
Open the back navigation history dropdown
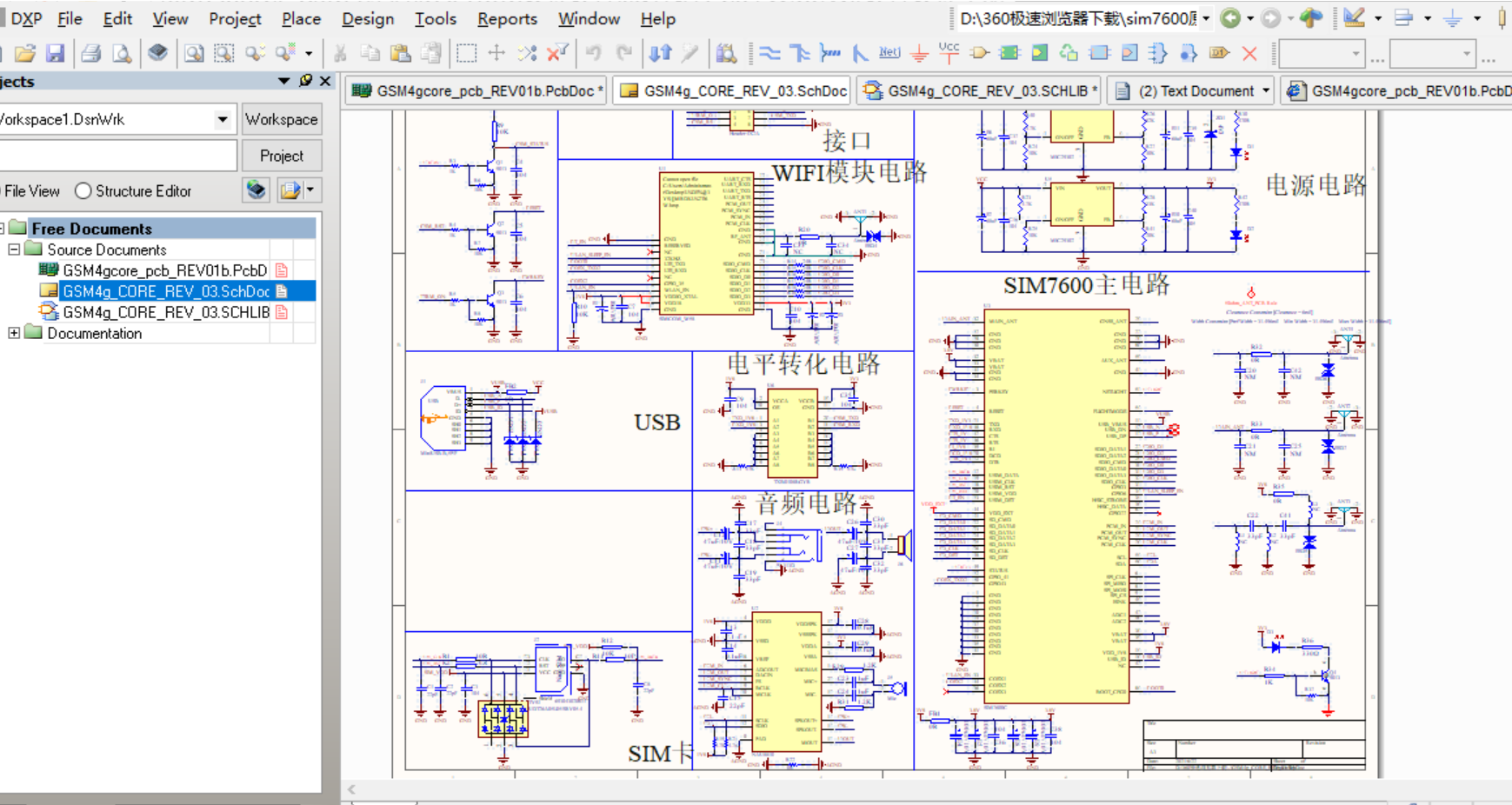[1250, 18]
